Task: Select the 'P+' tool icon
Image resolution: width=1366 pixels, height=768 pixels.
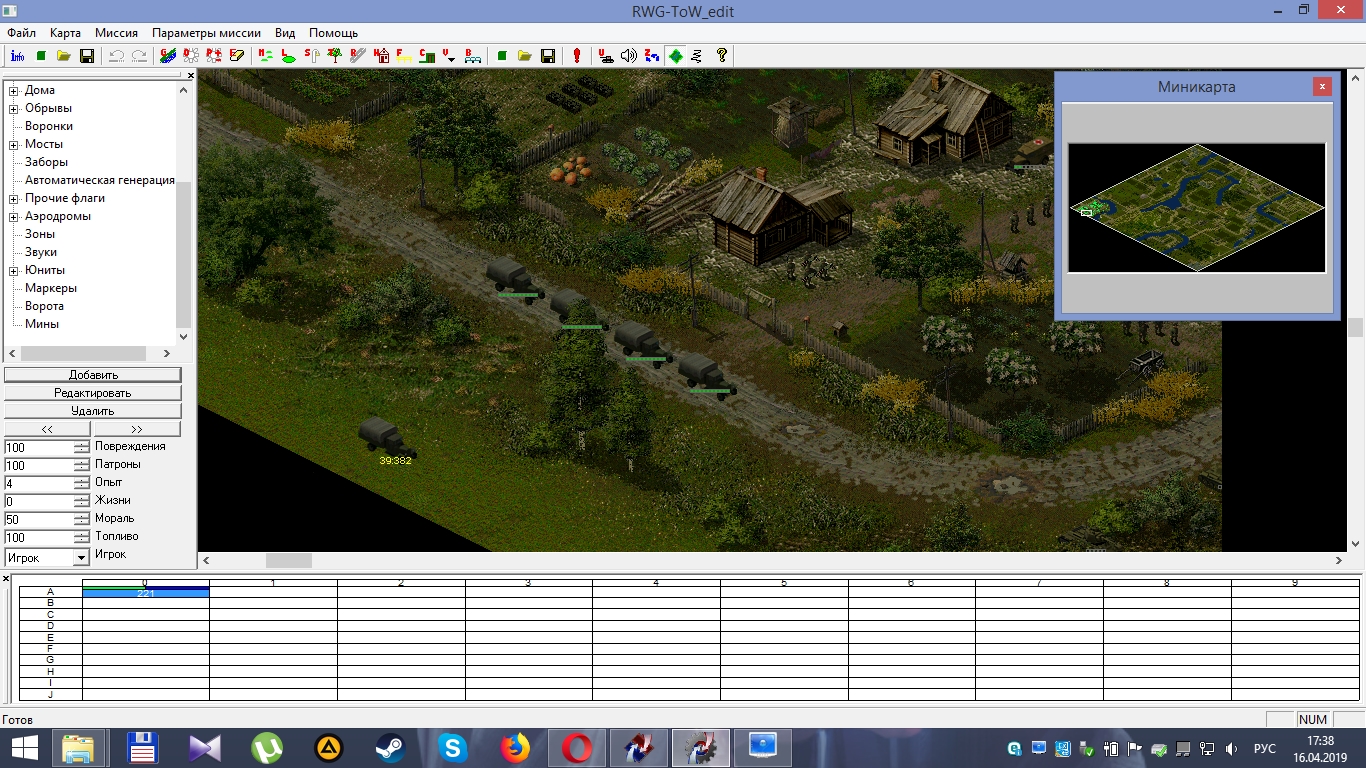Action: click(214, 56)
